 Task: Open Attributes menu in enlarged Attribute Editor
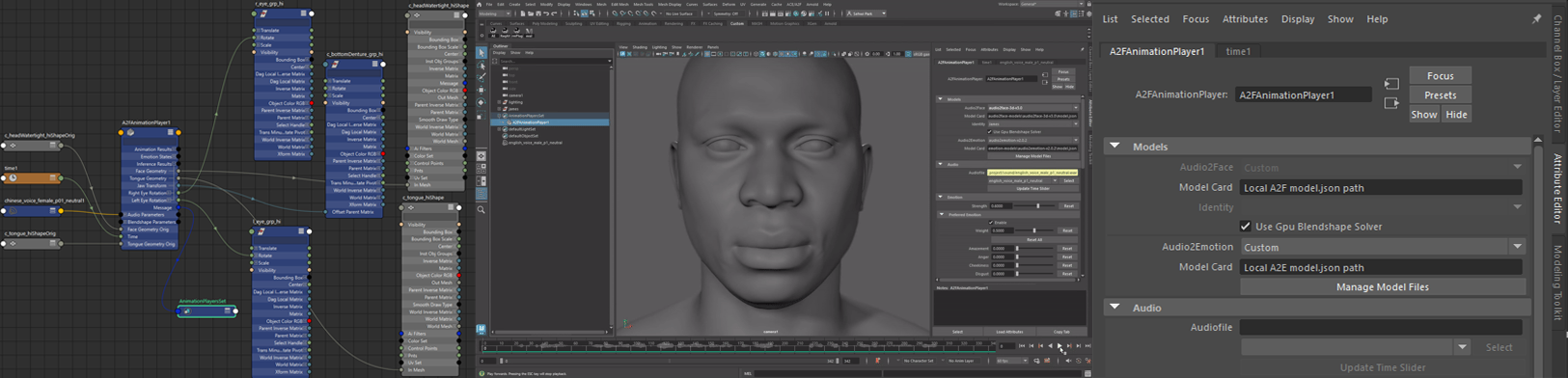point(1245,19)
